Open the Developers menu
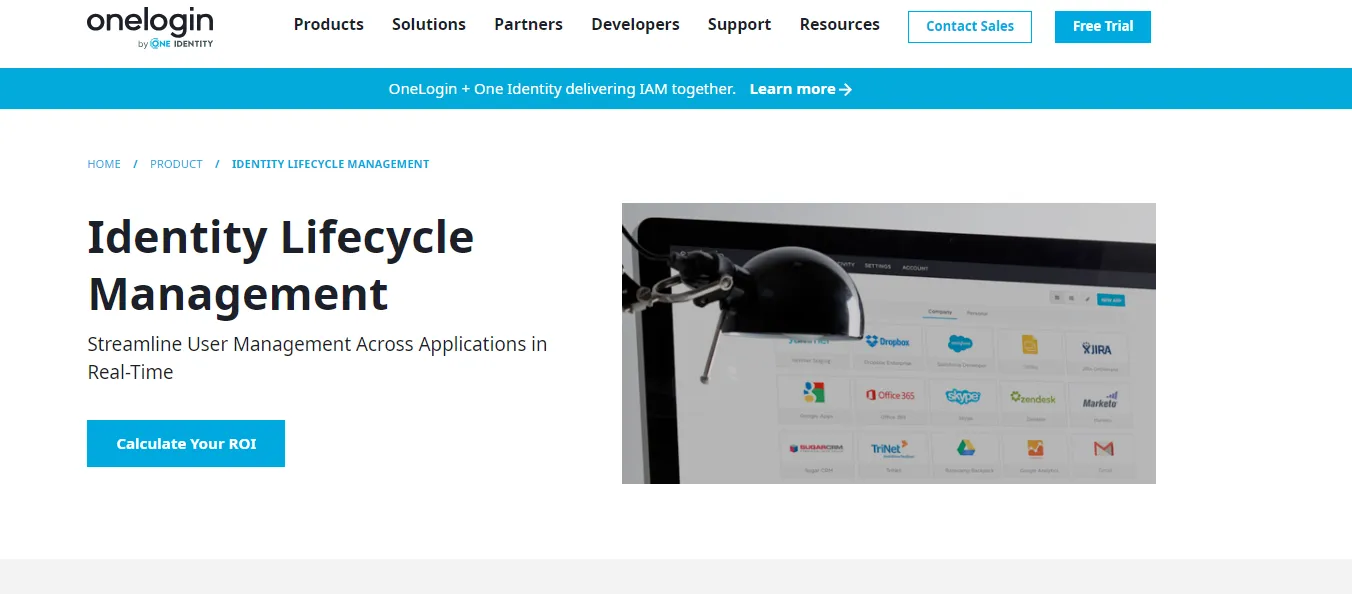This screenshot has width=1352, height=594. click(635, 24)
